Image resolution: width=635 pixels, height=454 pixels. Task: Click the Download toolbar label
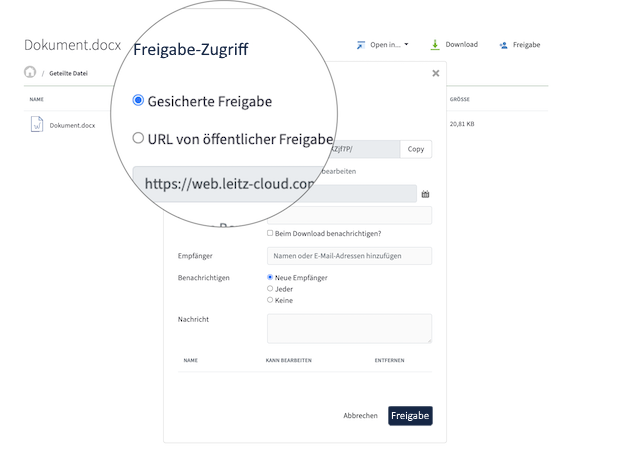461,45
